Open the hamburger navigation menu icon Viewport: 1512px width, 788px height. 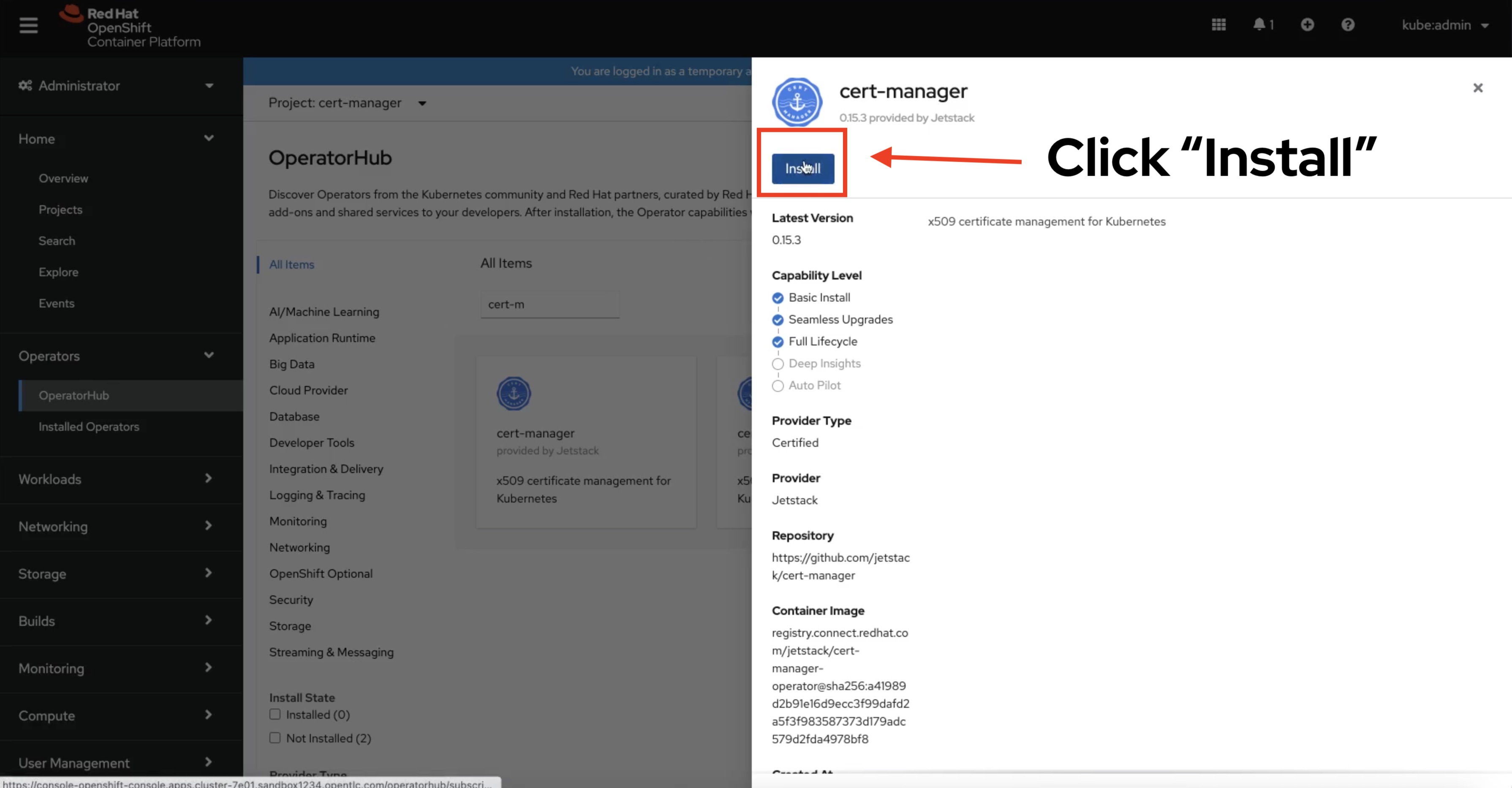(27, 25)
